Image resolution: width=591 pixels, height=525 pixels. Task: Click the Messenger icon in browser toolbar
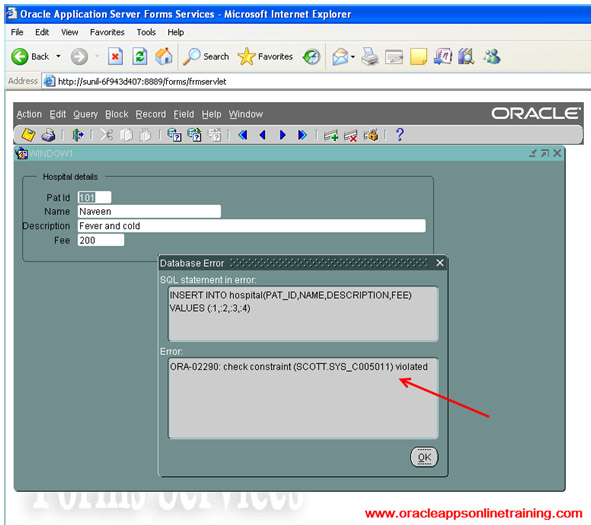[492, 57]
